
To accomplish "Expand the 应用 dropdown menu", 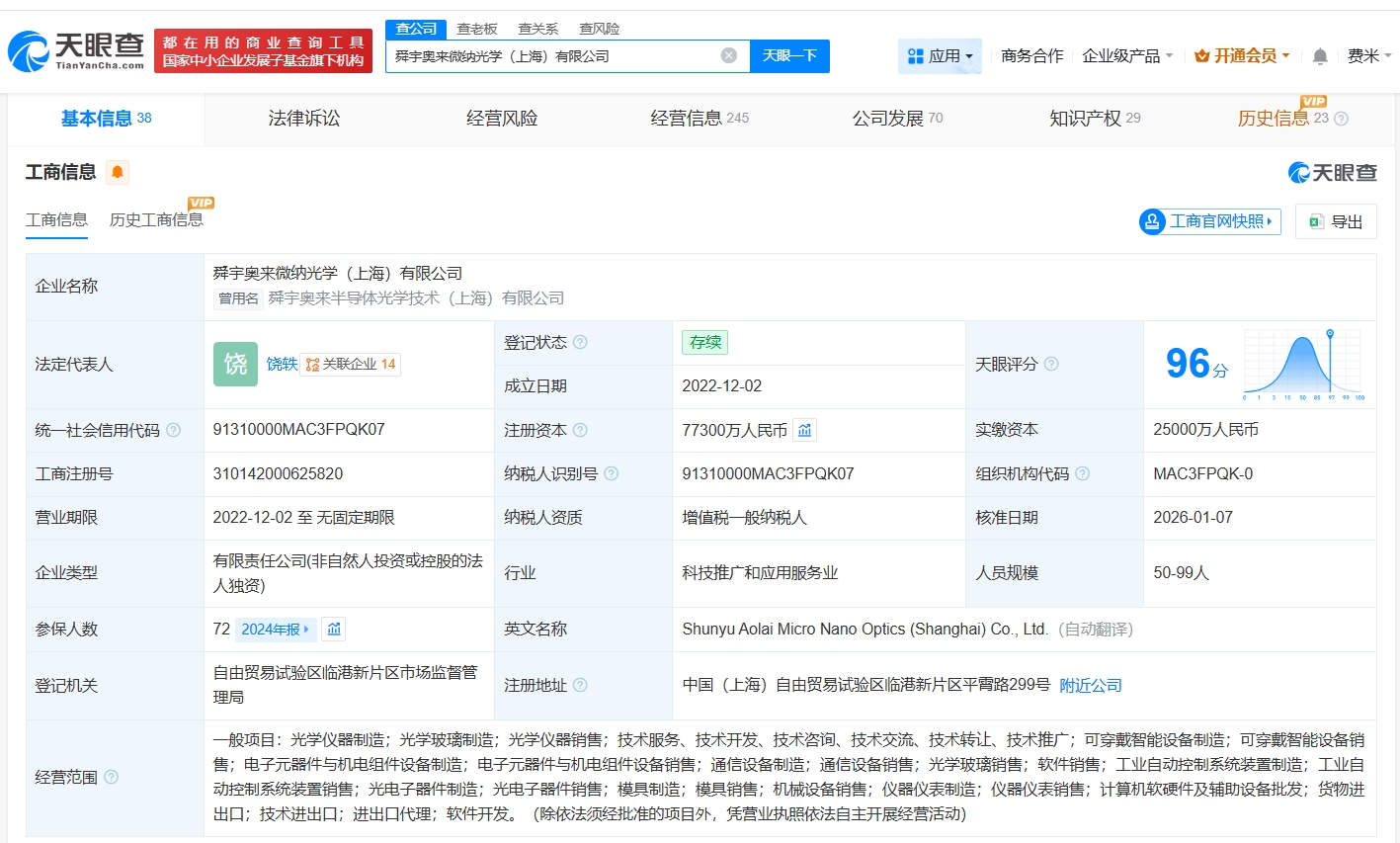I will tap(940, 56).
